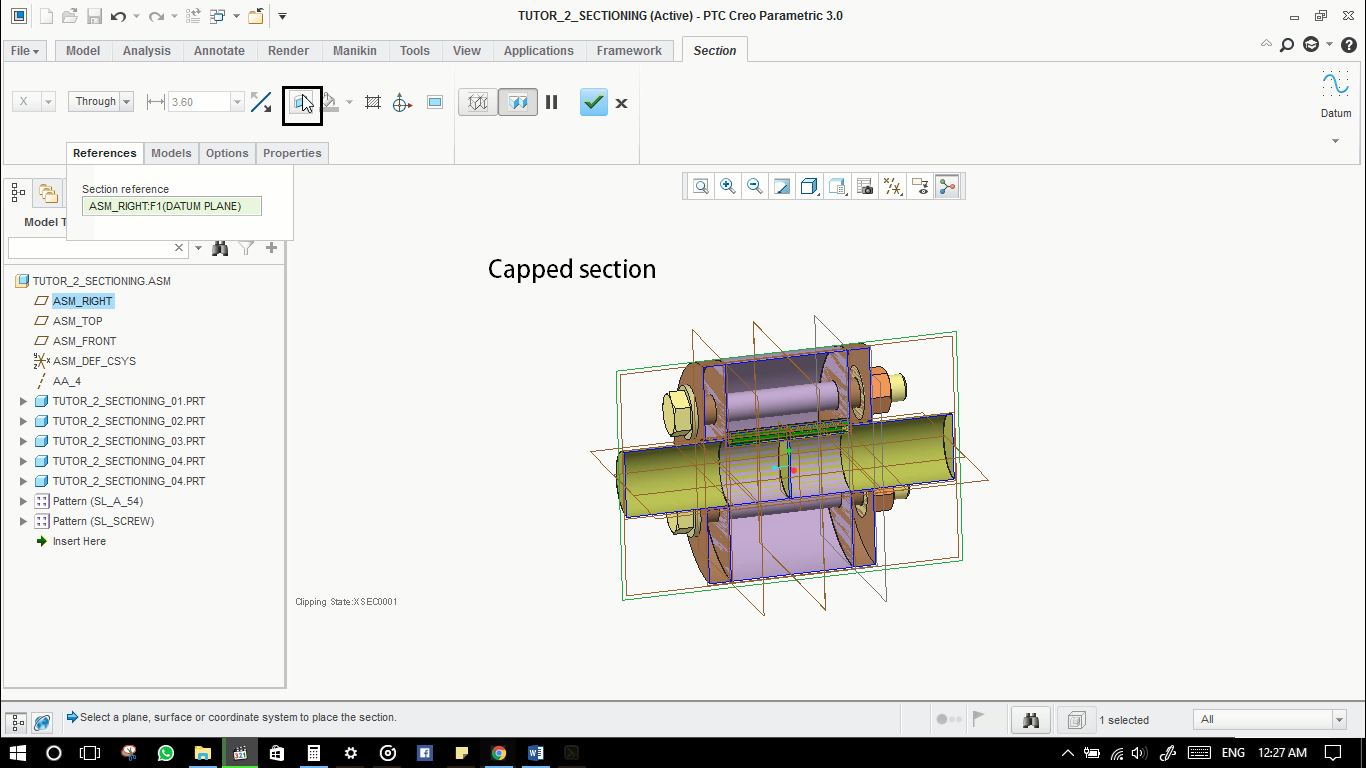1366x768 pixels.
Task: Click the Section reference collector field
Action: (171, 206)
